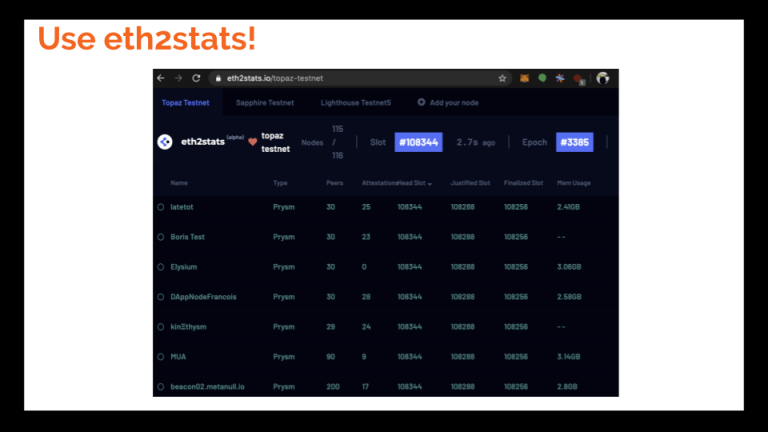
Task: Open the red extension with badge
Action: (x=579, y=79)
